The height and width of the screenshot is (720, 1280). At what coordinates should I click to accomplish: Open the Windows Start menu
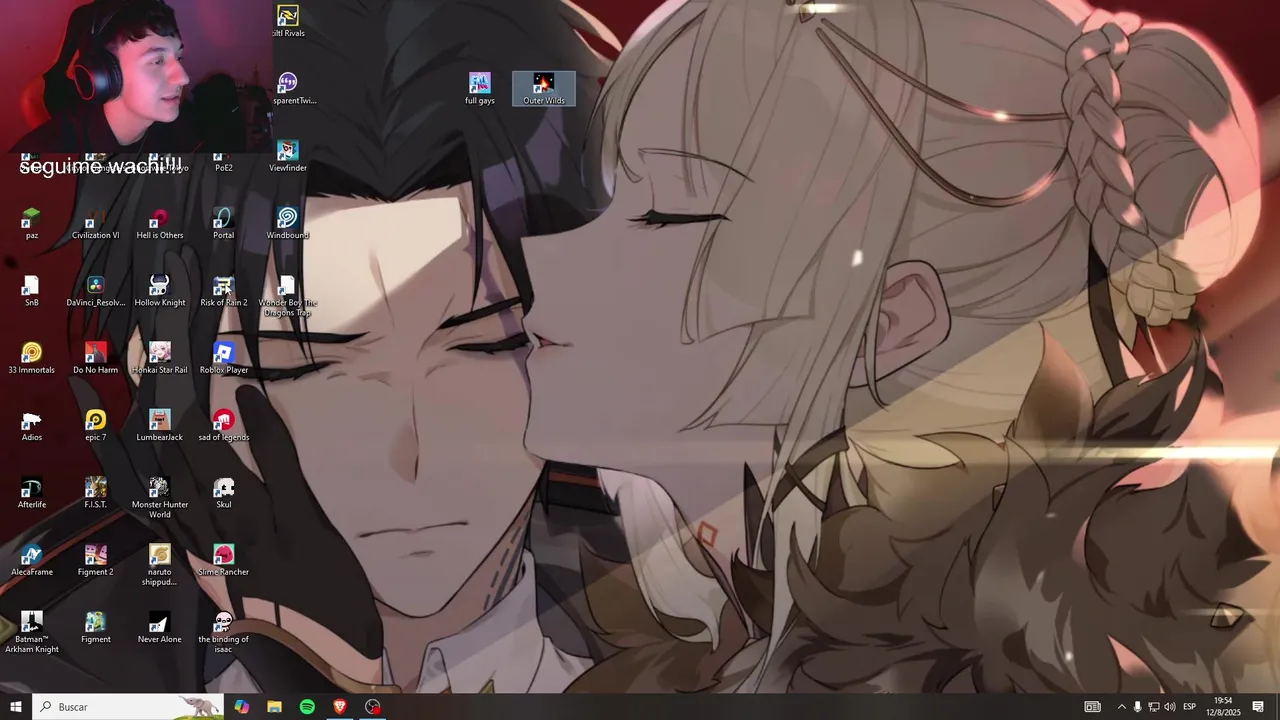point(16,707)
